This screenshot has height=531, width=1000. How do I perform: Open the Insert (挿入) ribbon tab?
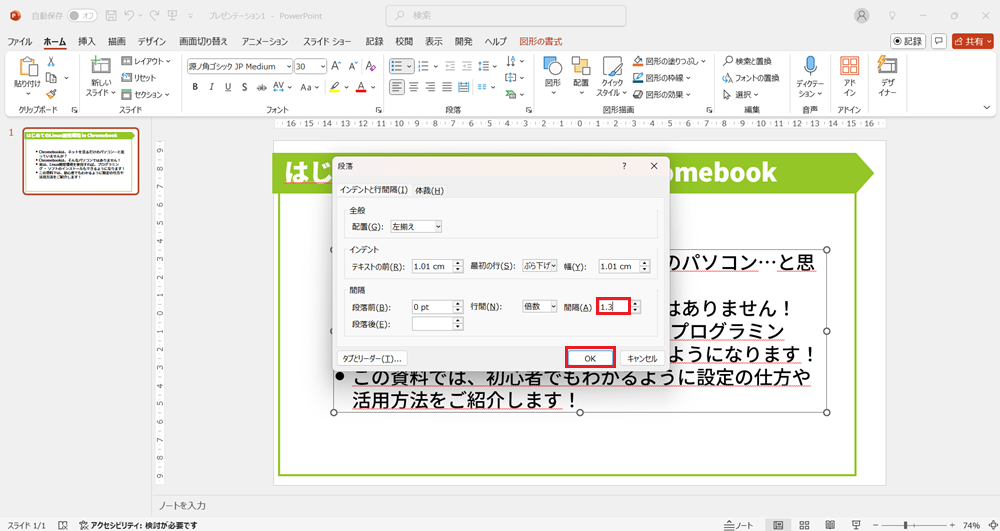click(x=87, y=41)
